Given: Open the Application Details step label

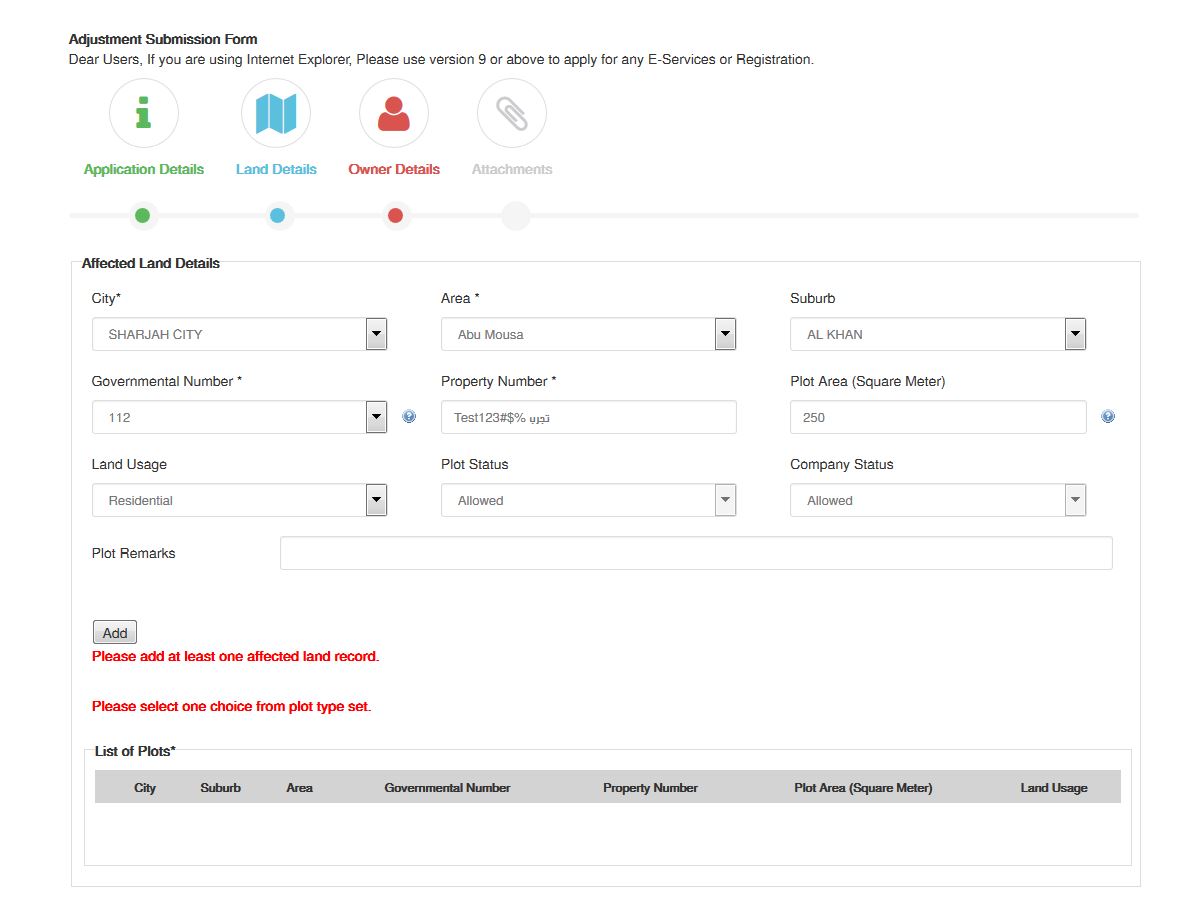Looking at the screenshot, I should click(144, 169).
